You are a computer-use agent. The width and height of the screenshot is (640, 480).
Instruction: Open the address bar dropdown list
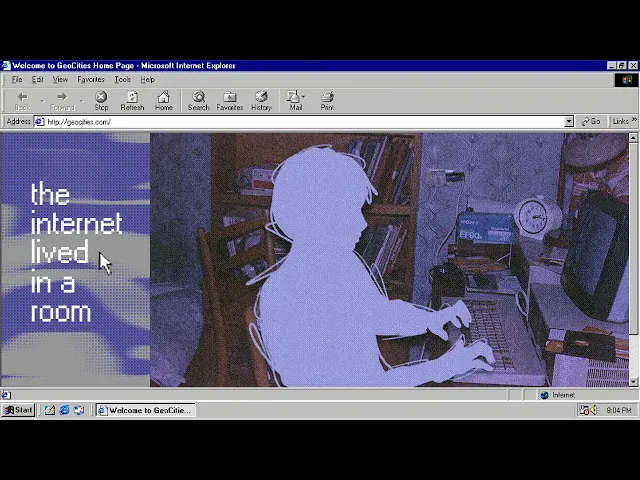[x=569, y=122]
